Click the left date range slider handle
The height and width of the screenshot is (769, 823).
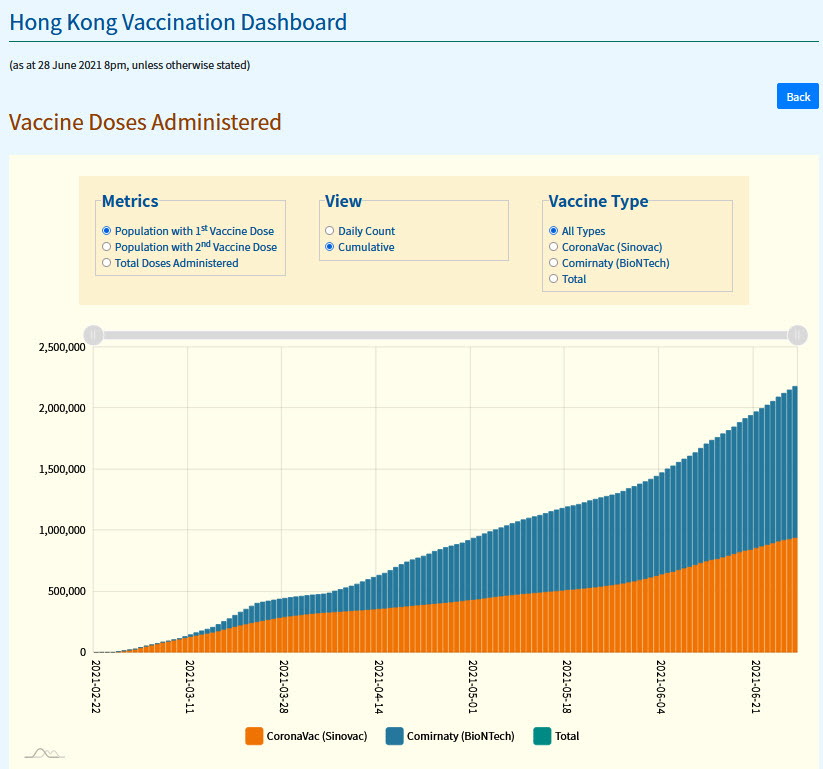[x=93, y=335]
